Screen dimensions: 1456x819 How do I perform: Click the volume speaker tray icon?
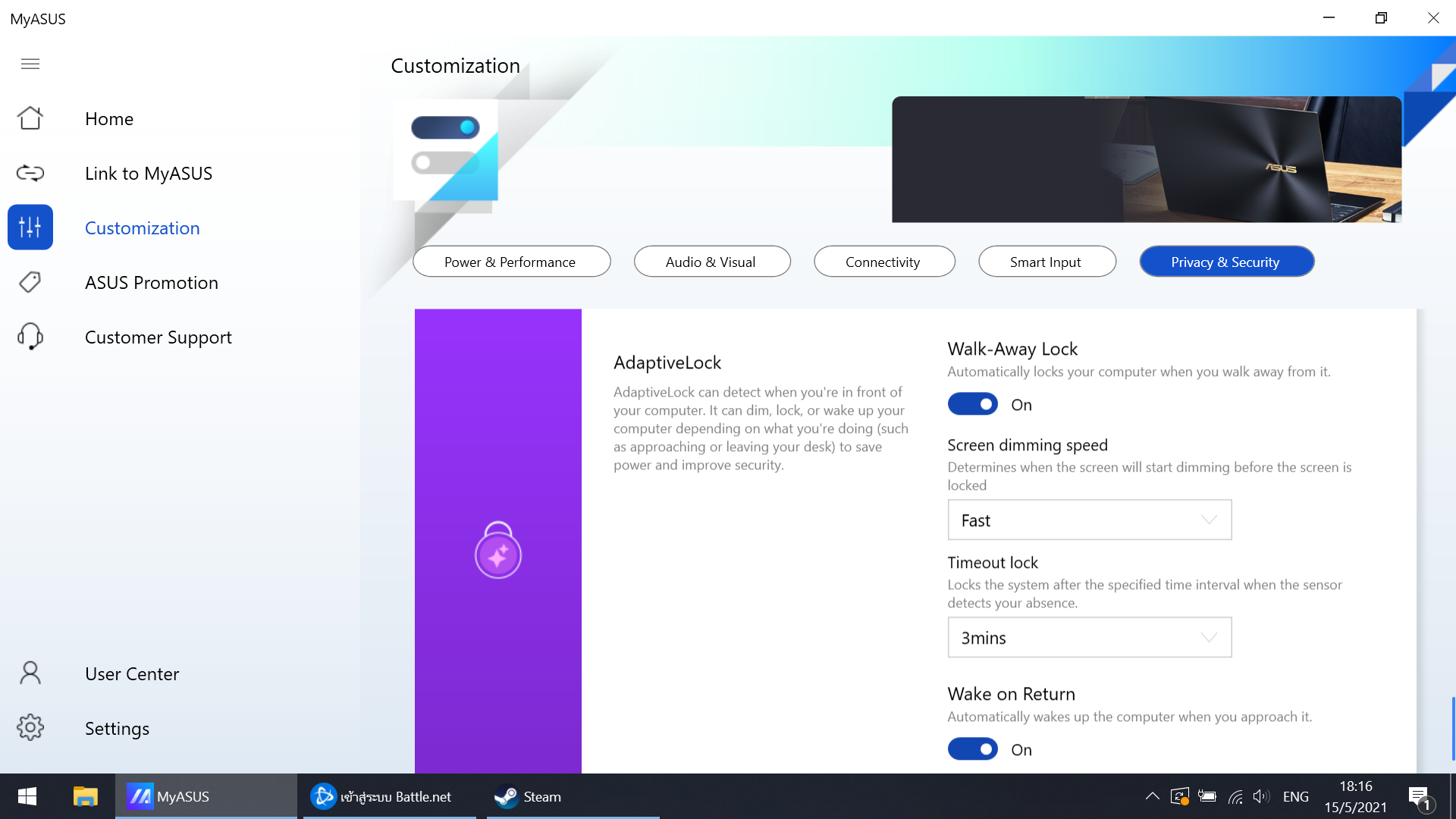(1261, 796)
